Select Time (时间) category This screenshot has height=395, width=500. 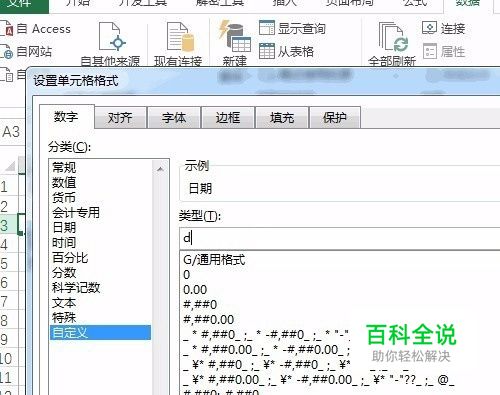100,242
